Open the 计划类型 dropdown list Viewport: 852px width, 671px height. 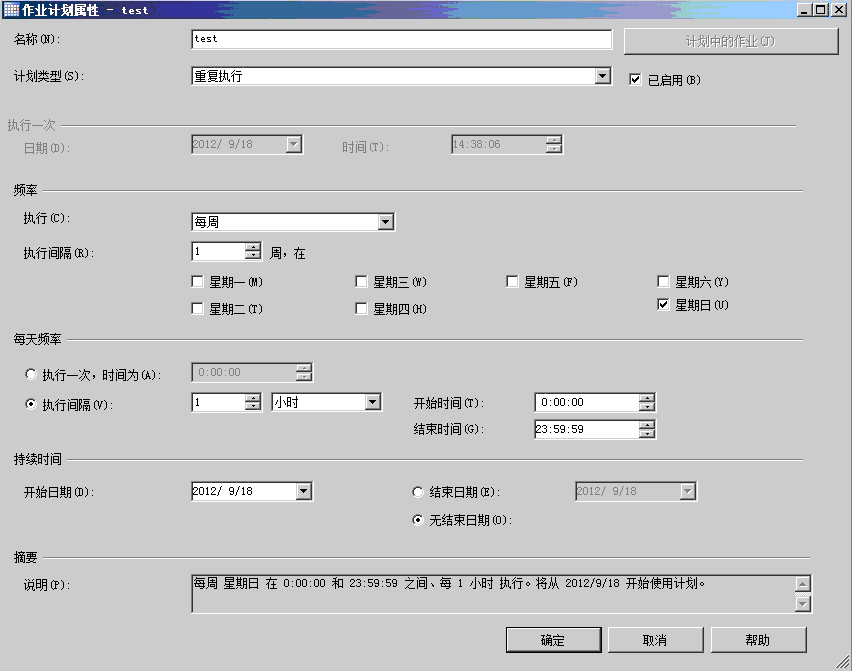coord(602,76)
